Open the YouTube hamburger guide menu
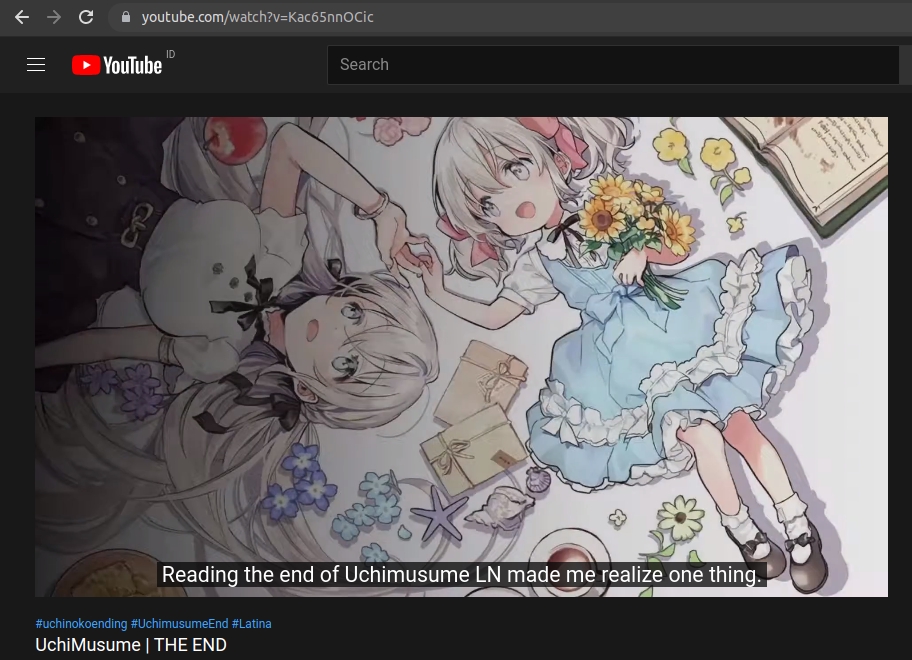912x660 pixels. [36, 65]
